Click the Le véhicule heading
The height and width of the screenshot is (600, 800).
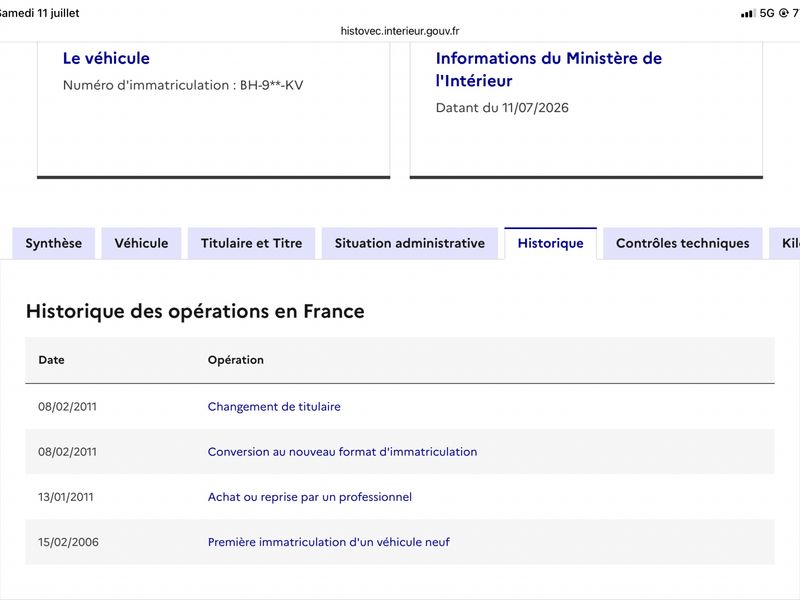pyautogui.click(x=106, y=58)
